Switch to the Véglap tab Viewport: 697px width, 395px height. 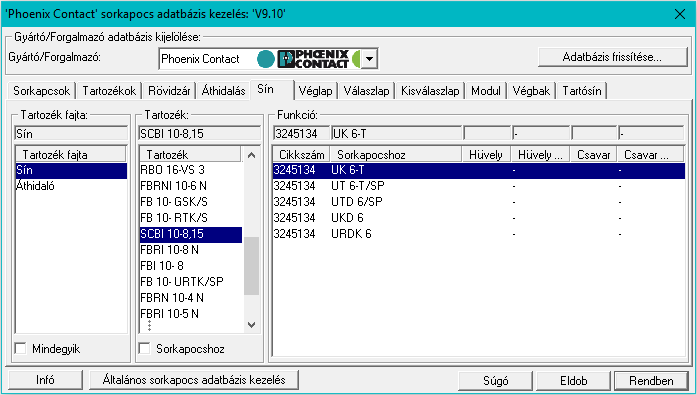(x=315, y=91)
